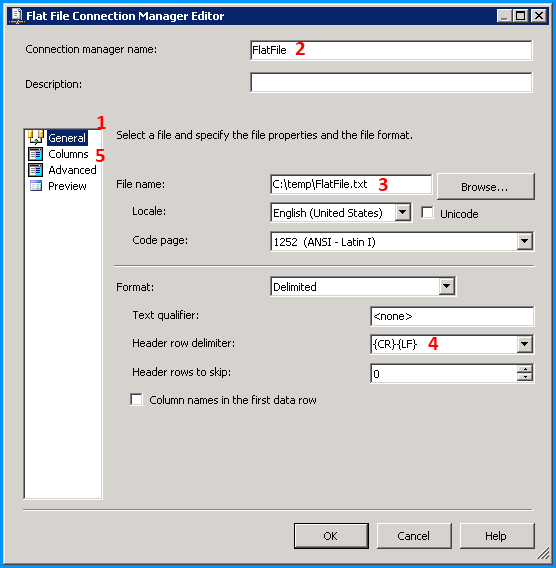Switch to the Preview page
The image size is (556, 568).
click(x=67, y=186)
